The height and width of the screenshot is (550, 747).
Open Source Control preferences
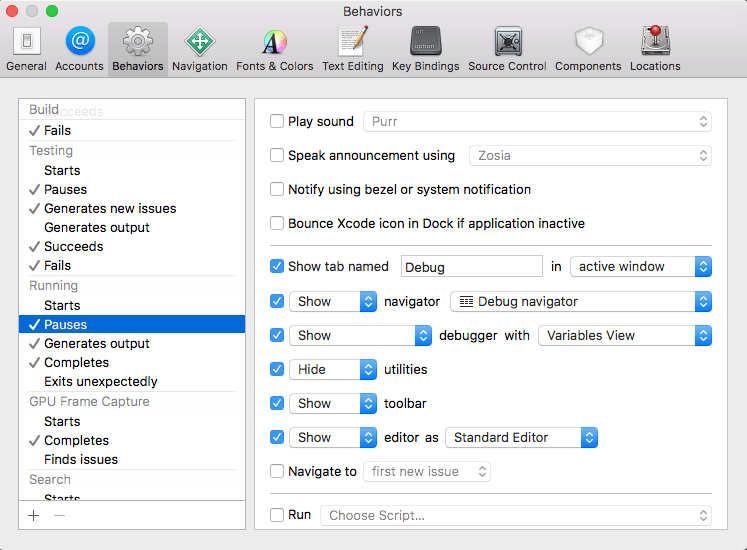point(508,49)
